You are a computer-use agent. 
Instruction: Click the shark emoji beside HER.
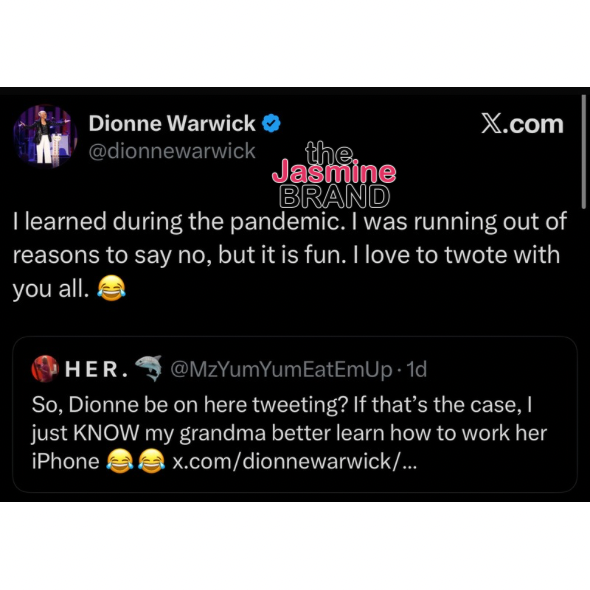[149, 368]
